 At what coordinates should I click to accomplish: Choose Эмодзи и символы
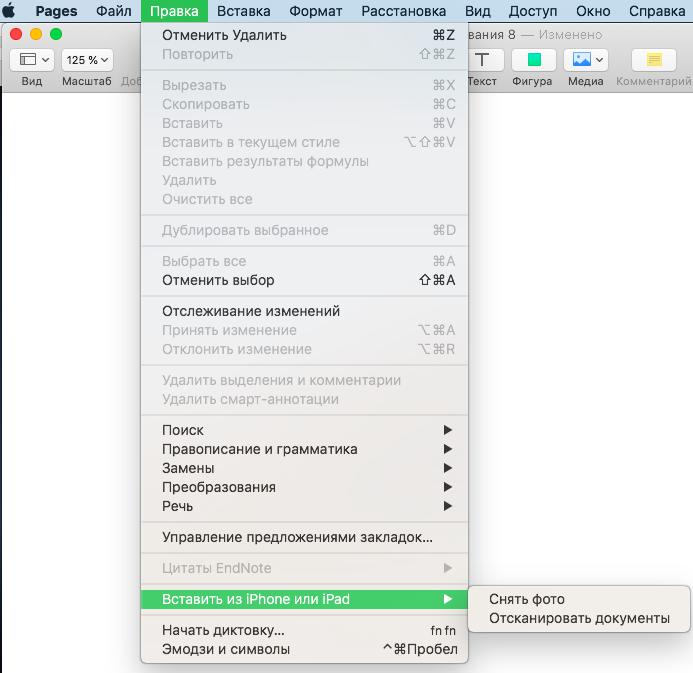pos(304,649)
